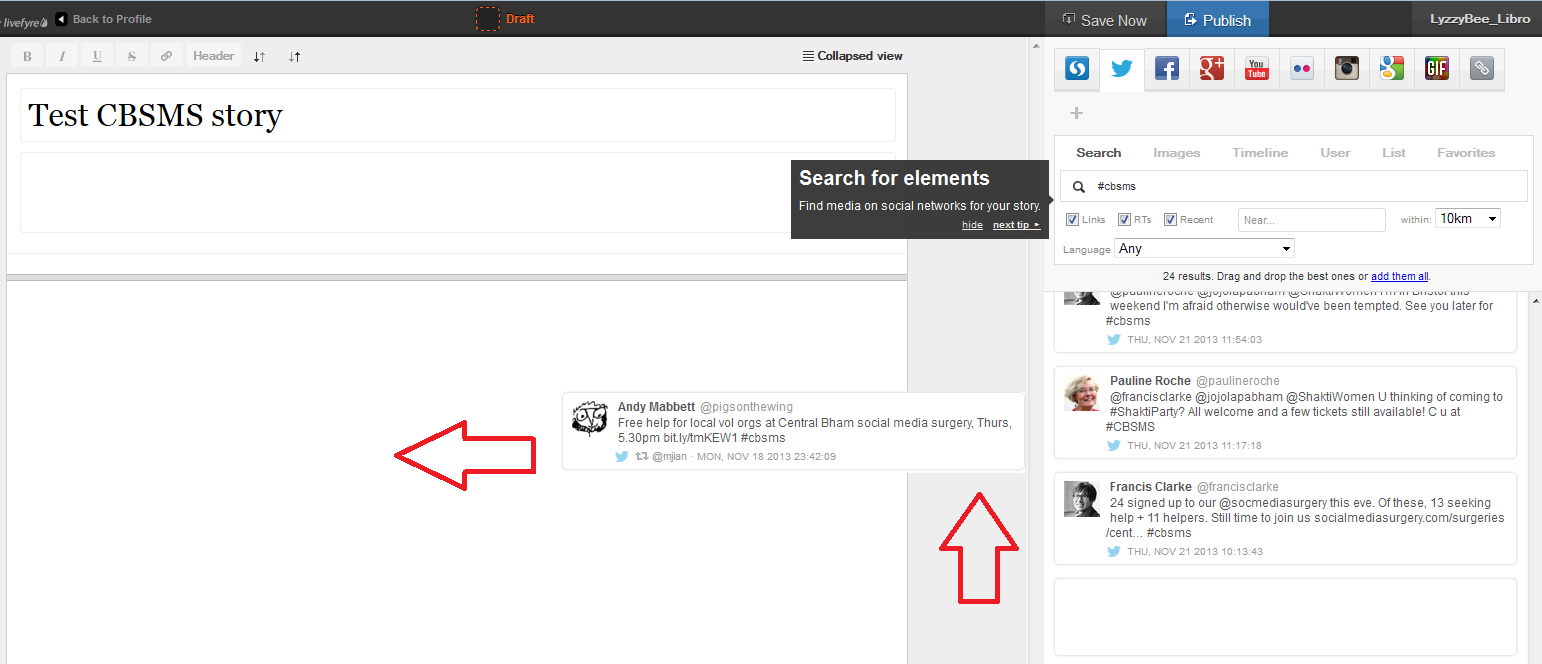Open the GIF search source
Viewport: 1542px width, 664px height.
(1437, 69)
